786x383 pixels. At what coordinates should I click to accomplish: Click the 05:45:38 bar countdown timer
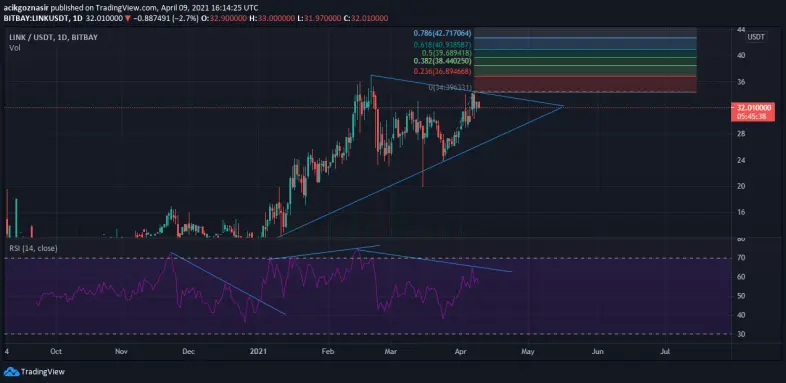(x=750, y=116)
